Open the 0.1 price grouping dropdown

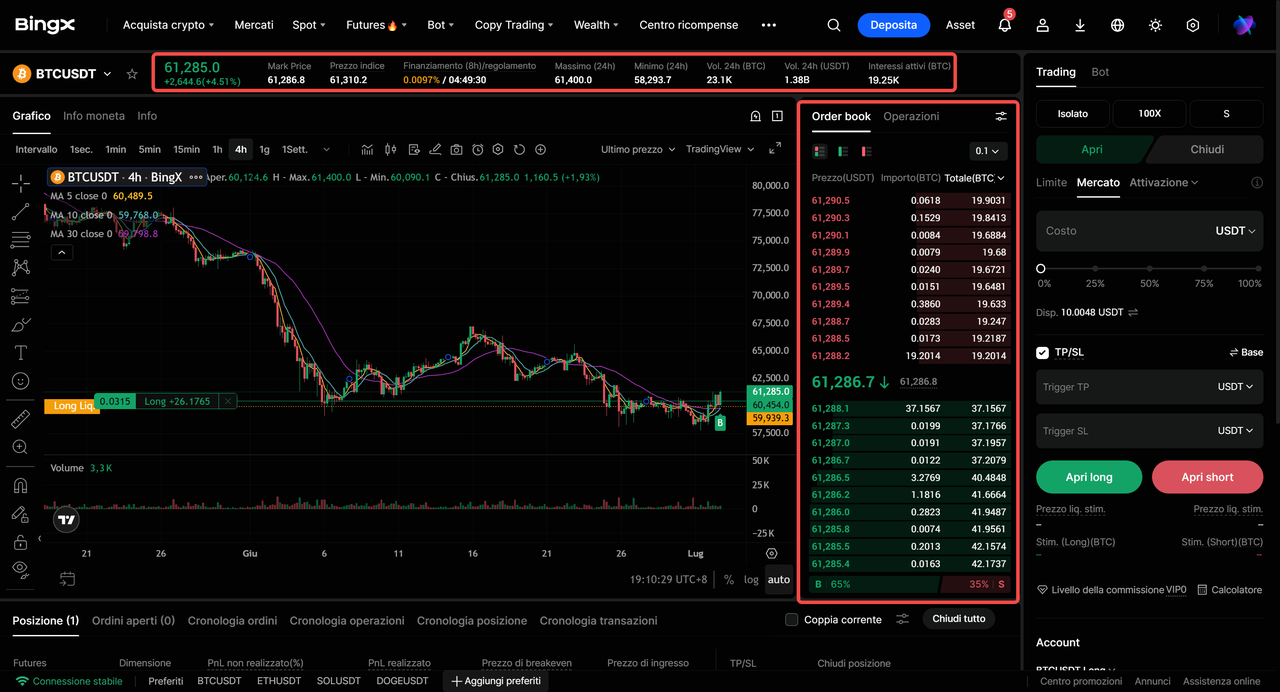pyautogui.click(x=988, y=151)
